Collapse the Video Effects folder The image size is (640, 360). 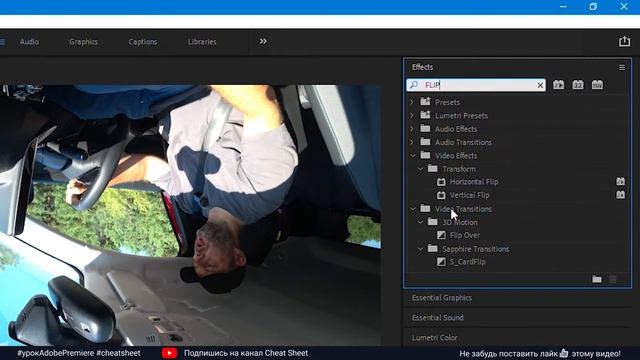(x=413, y=156)
